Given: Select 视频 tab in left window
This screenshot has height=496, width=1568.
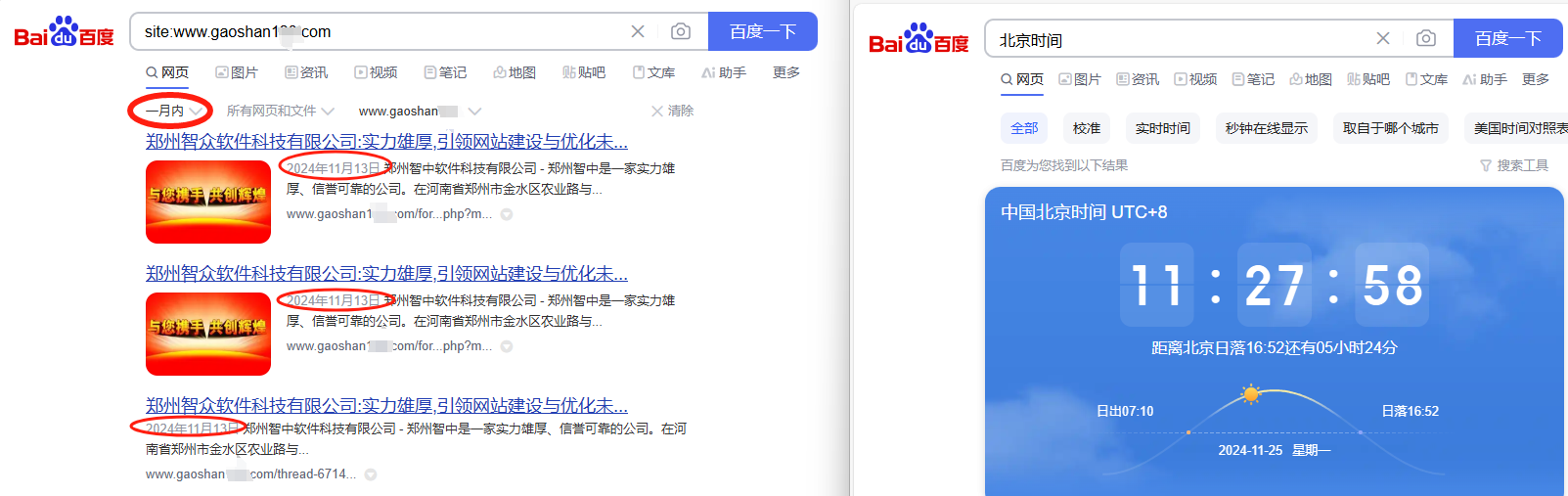Looking at the screenshot, I should tap(376, 72).
